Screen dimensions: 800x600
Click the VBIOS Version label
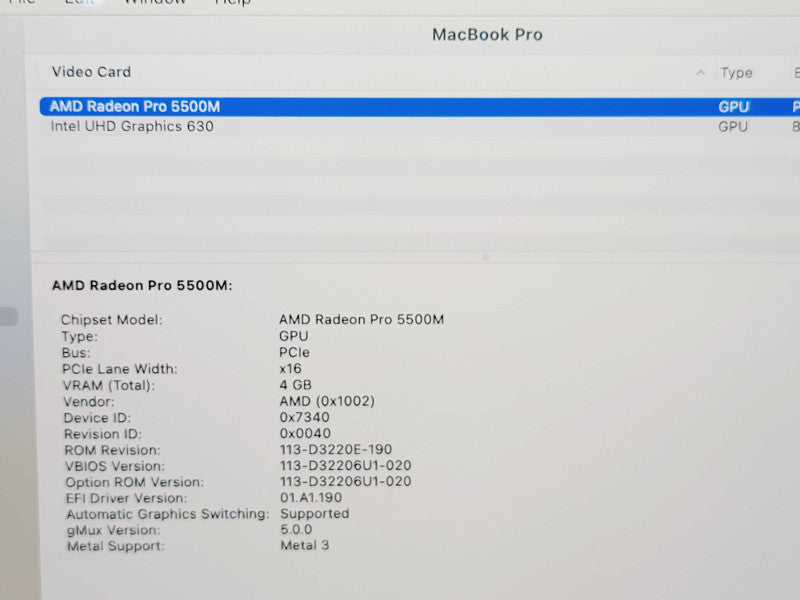pos(115,466)
